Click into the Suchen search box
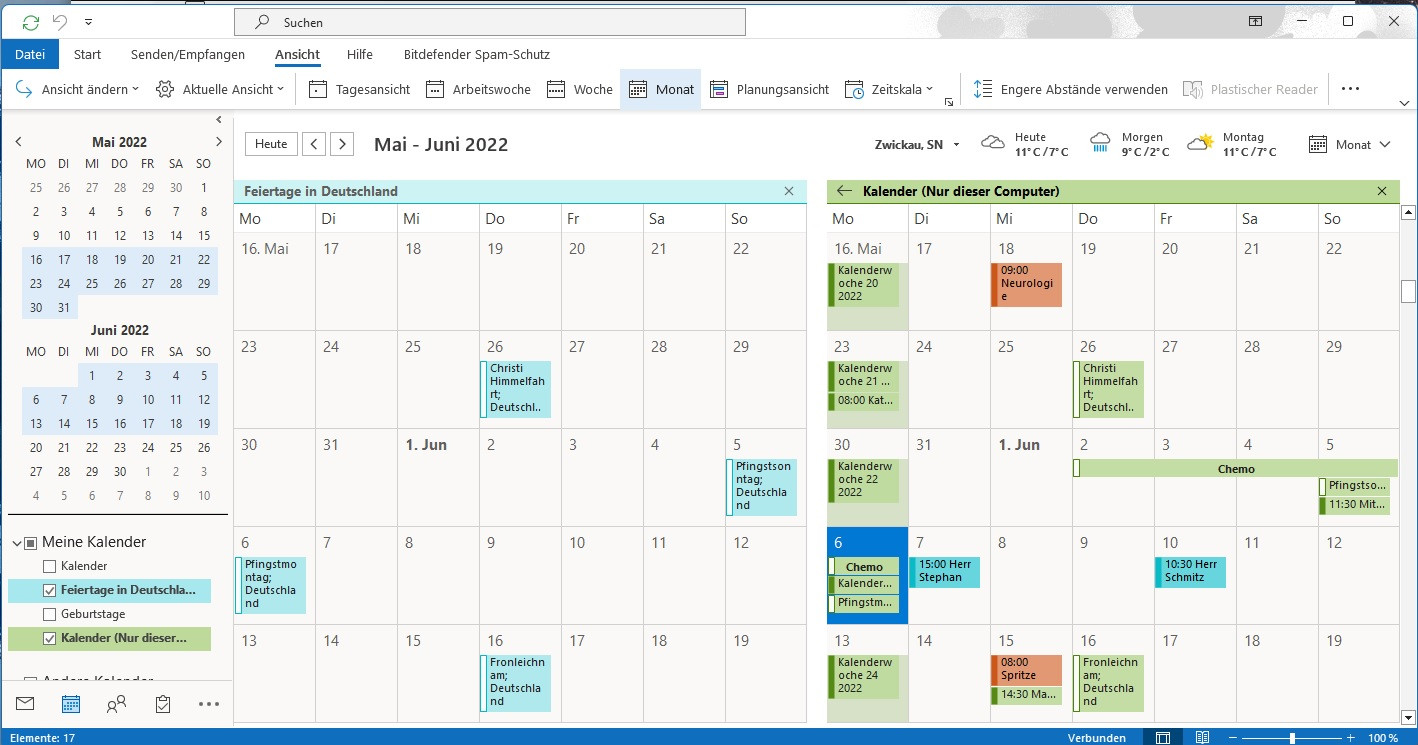 coord(490,22)
